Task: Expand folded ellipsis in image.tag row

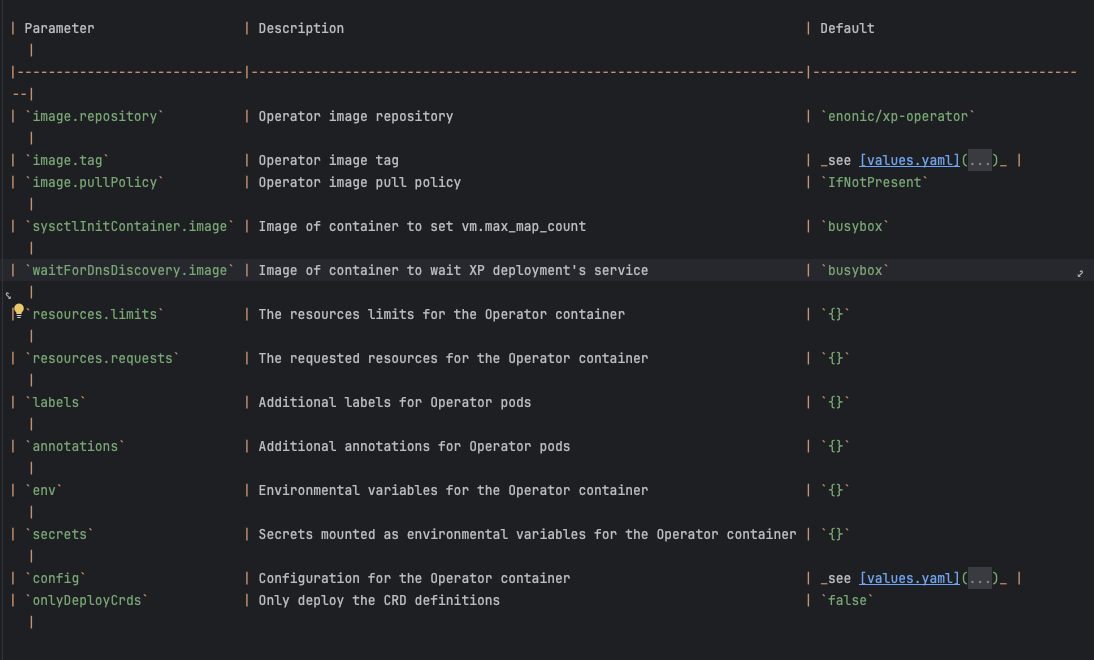Action: pos(980,160)
